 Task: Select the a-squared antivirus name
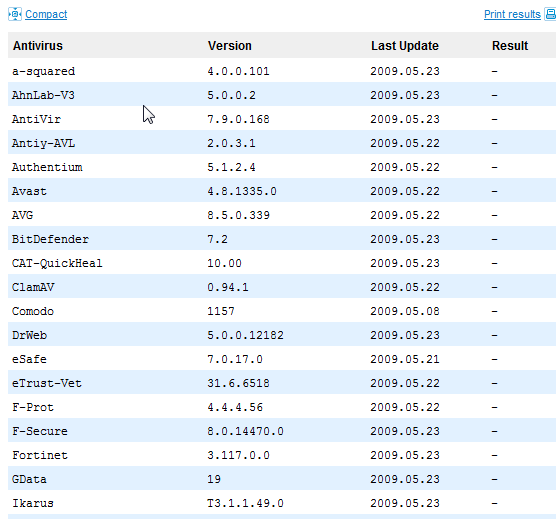coord(44,71)
